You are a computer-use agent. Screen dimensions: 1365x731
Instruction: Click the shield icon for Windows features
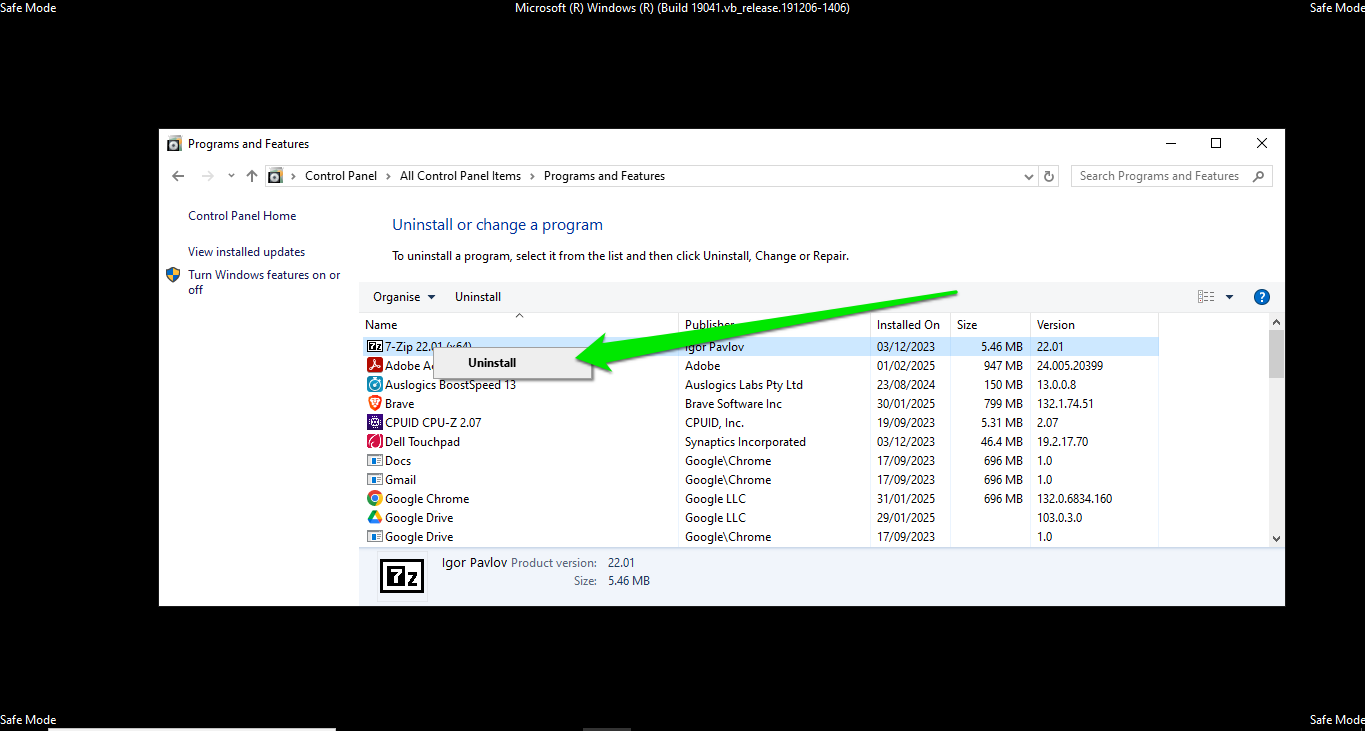[x=173, y=275]
